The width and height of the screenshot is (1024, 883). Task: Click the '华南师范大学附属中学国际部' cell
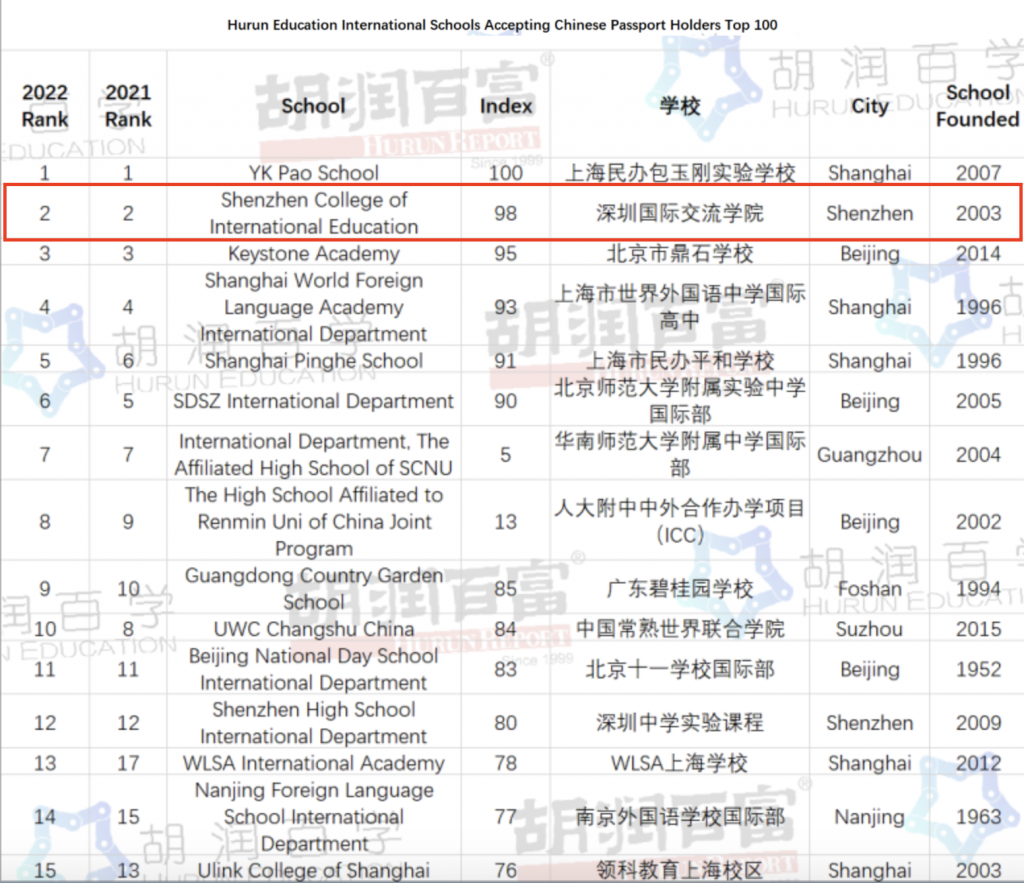(x=680, y=455)
